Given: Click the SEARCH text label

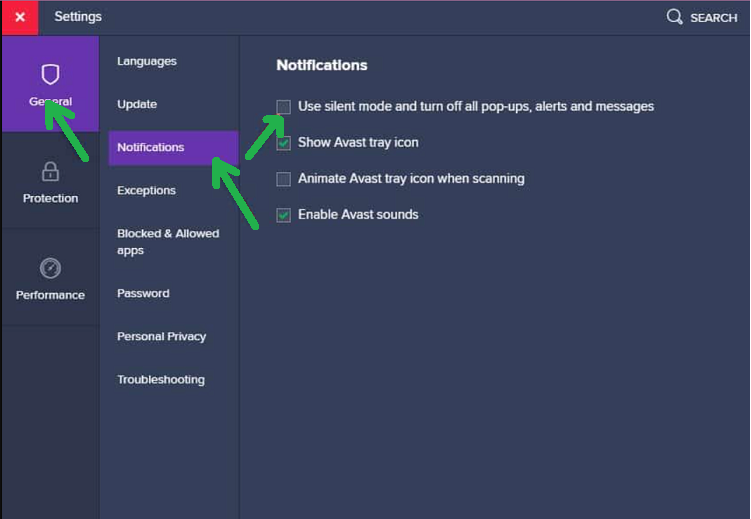Looking at the screenshot, I should click(713, 18).
